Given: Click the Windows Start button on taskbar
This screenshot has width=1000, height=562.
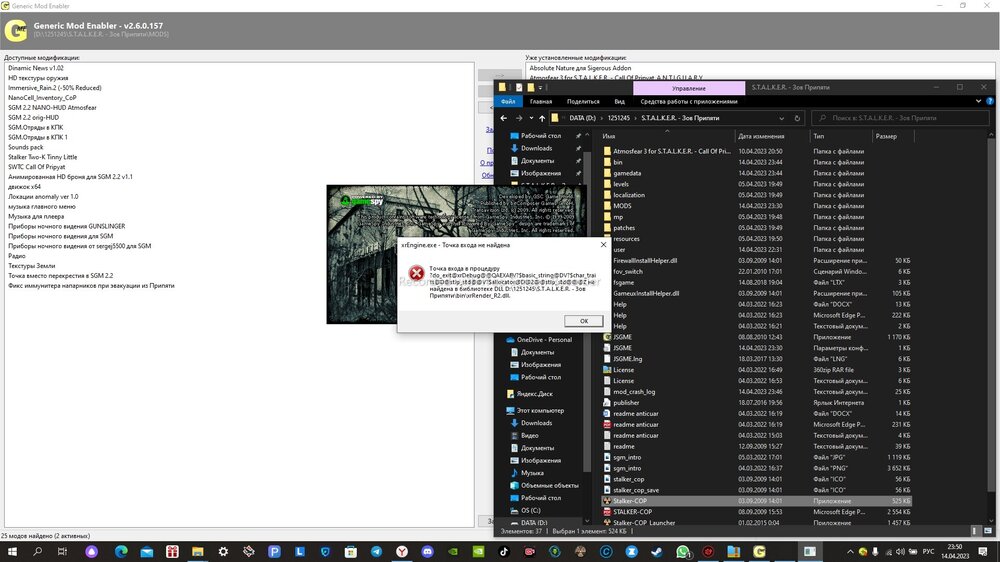Looking at the screenshot, I should tap(12, 551).
